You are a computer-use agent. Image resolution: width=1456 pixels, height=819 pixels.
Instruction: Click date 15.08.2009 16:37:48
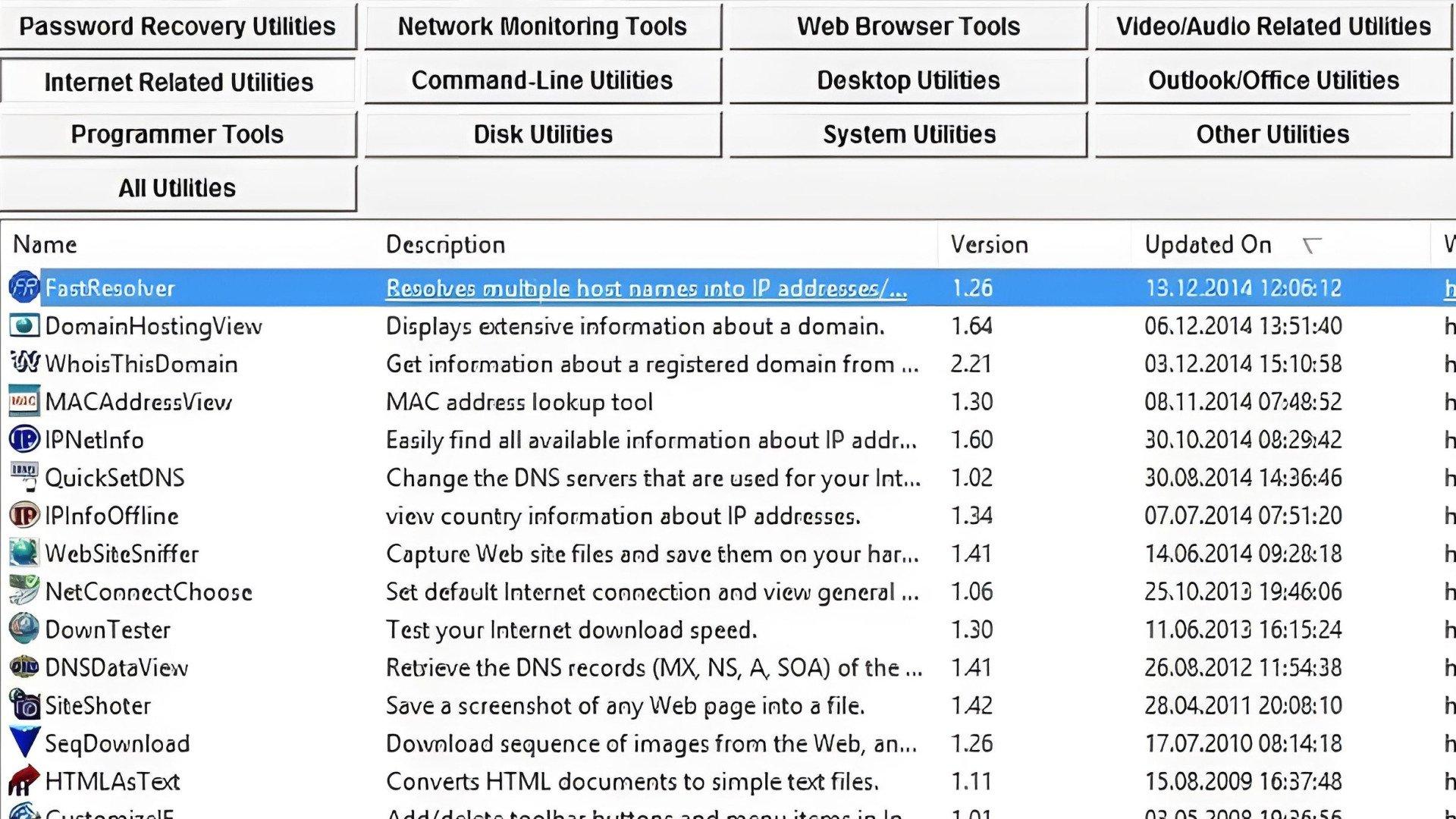point(1244,781)
